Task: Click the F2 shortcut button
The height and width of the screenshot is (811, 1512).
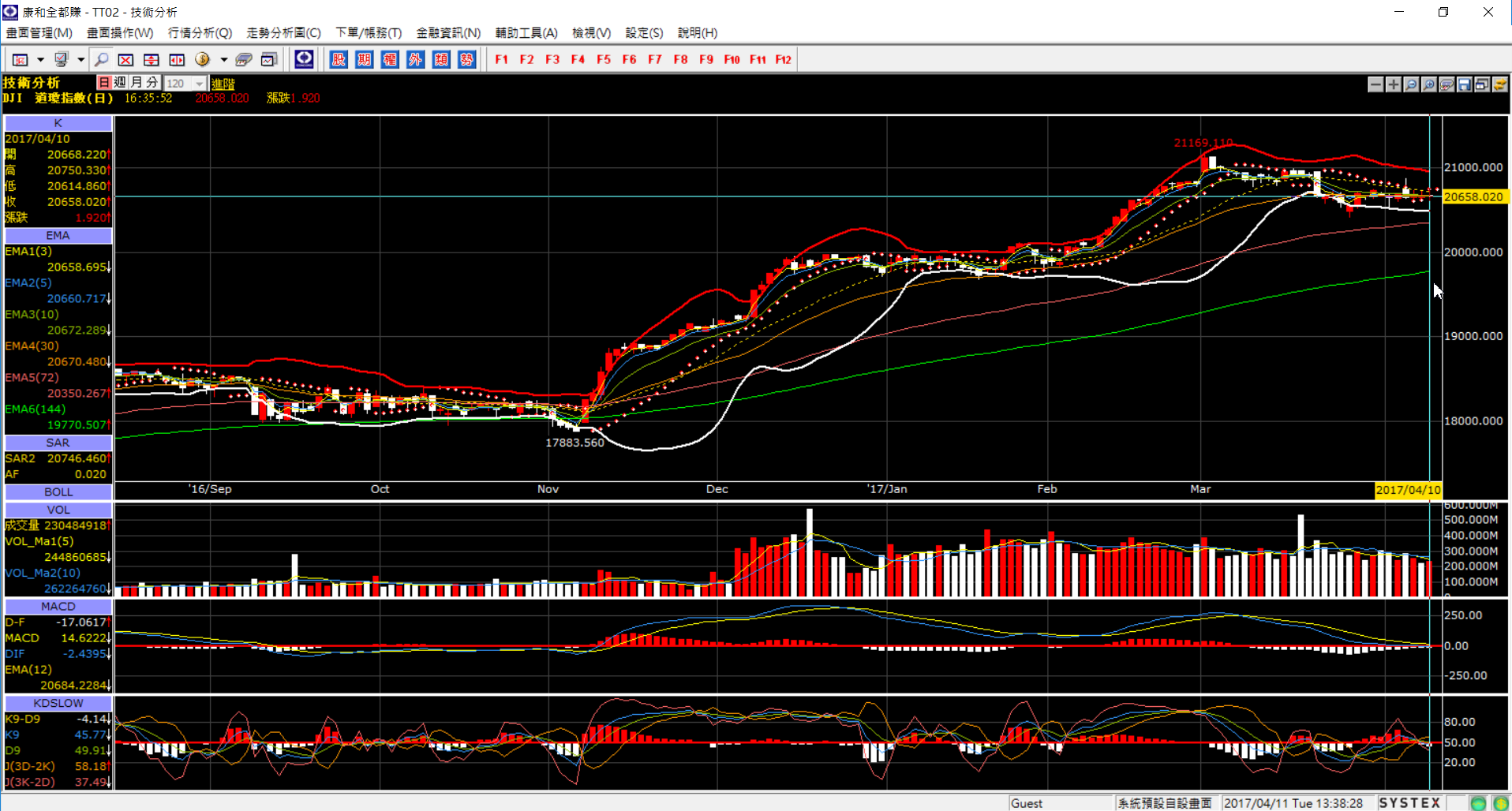Action: [526, 60]
